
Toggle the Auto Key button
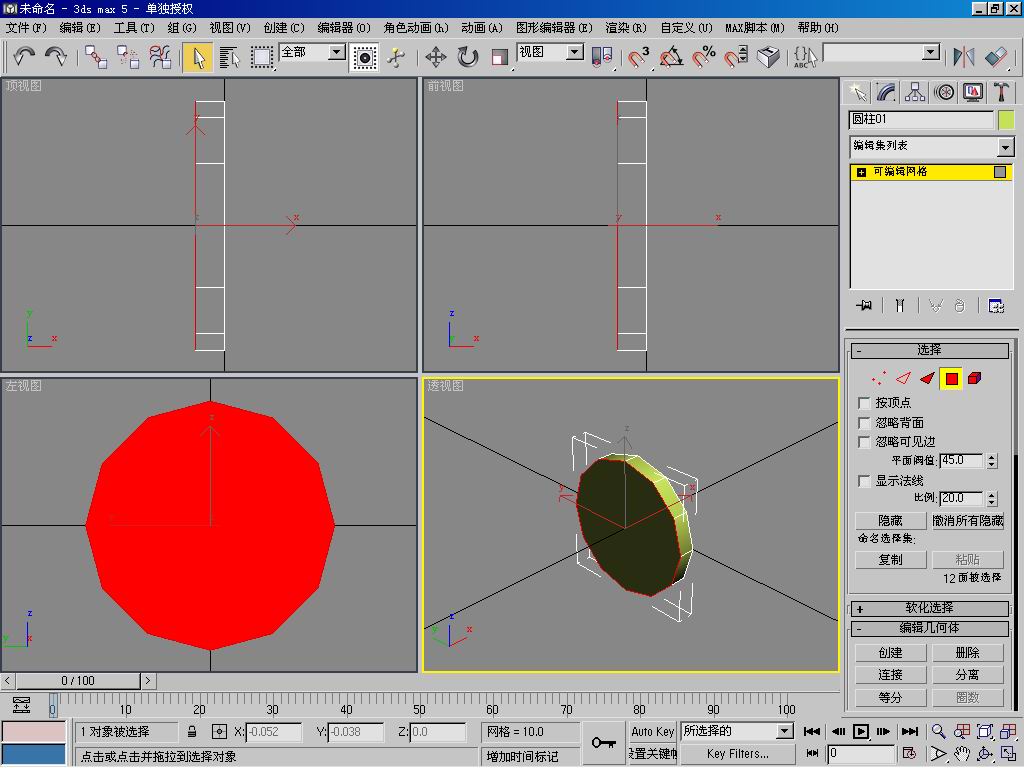coord(652,731)
